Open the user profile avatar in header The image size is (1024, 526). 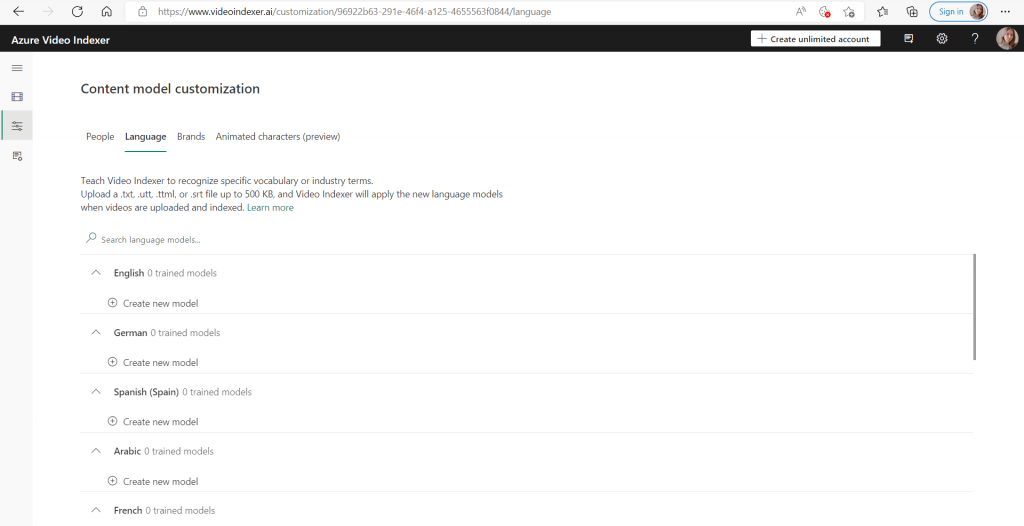pos(1006,39)
